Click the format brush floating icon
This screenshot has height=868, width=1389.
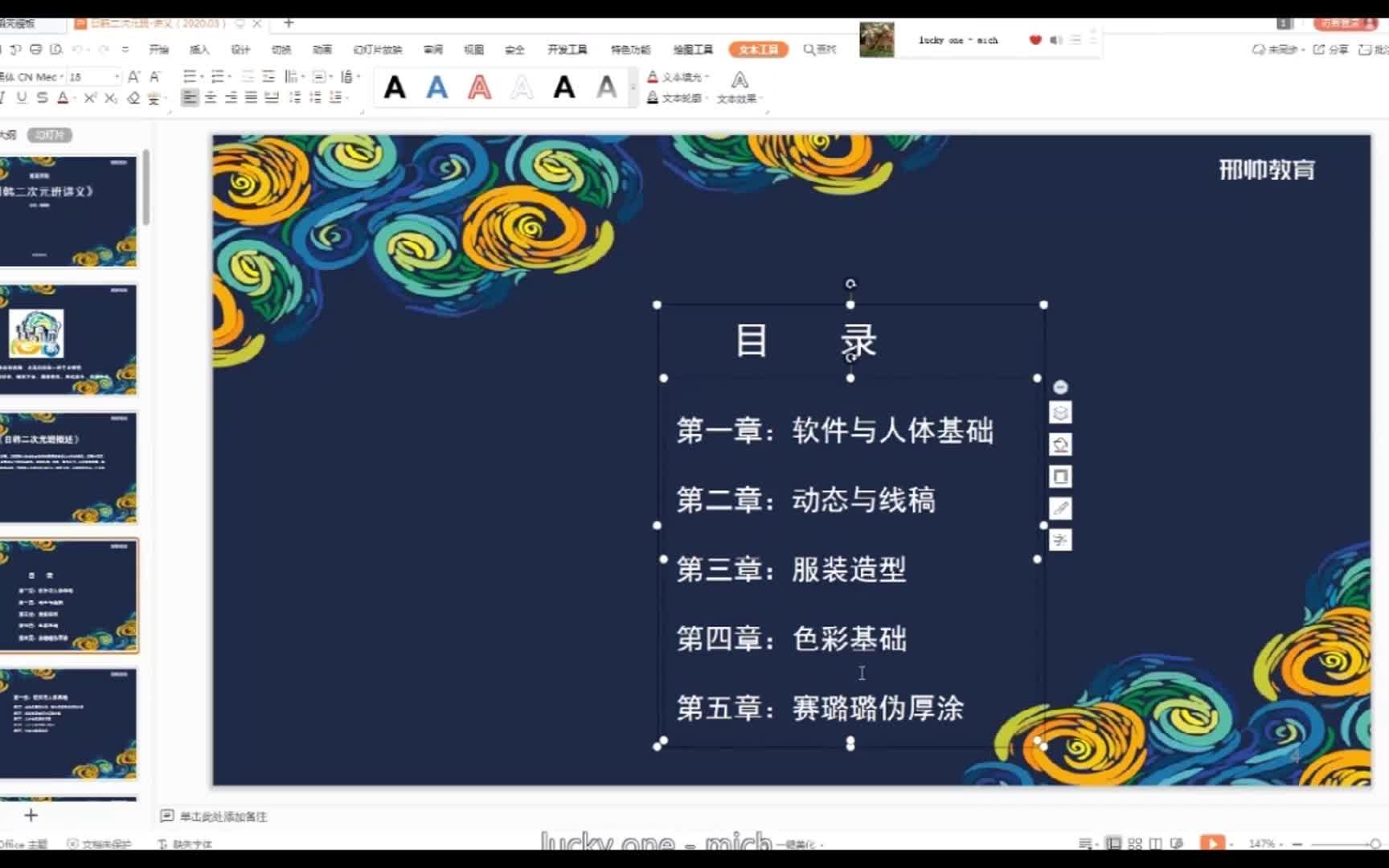1060,508
